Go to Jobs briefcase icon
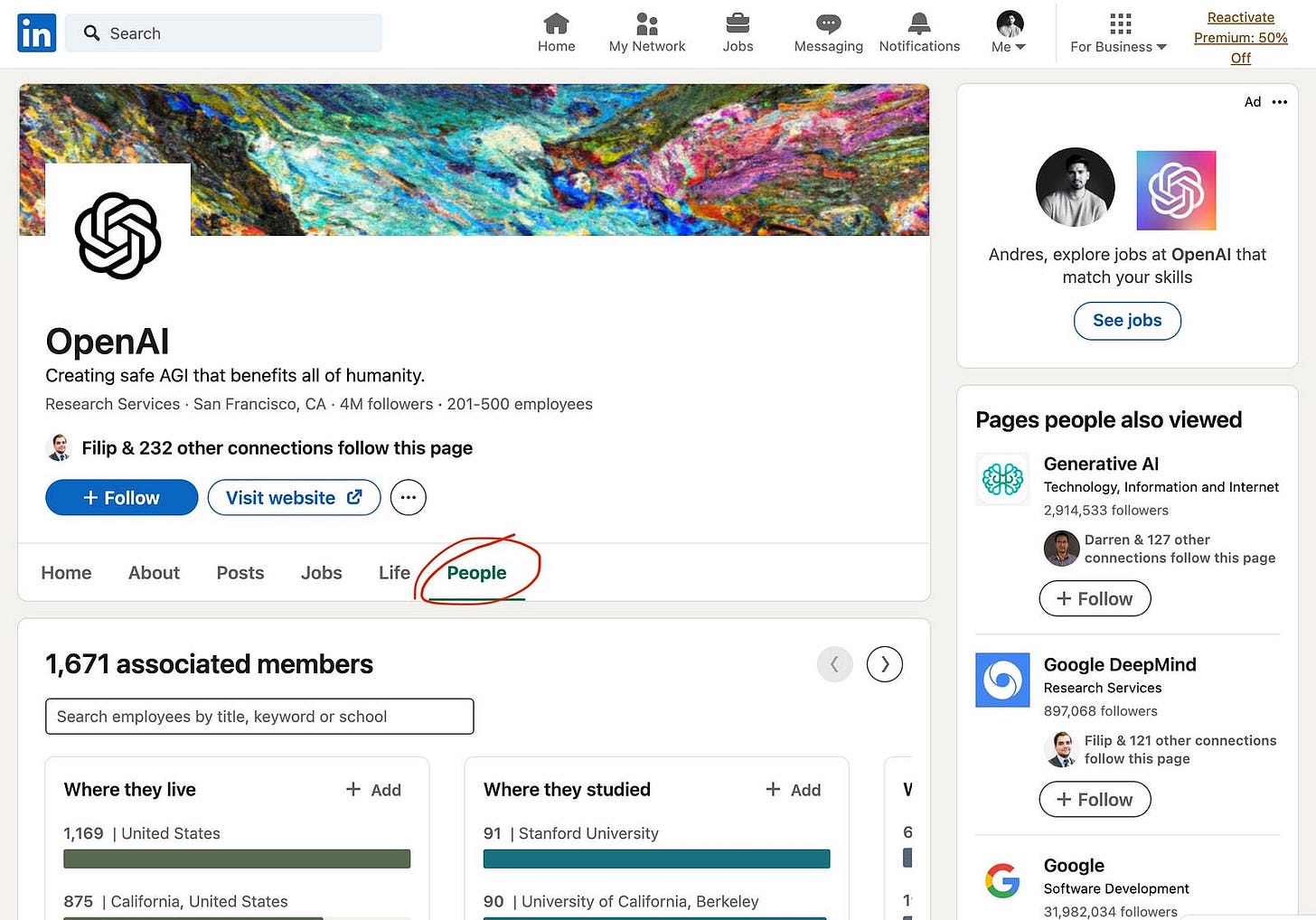 [x=738, y=23]
